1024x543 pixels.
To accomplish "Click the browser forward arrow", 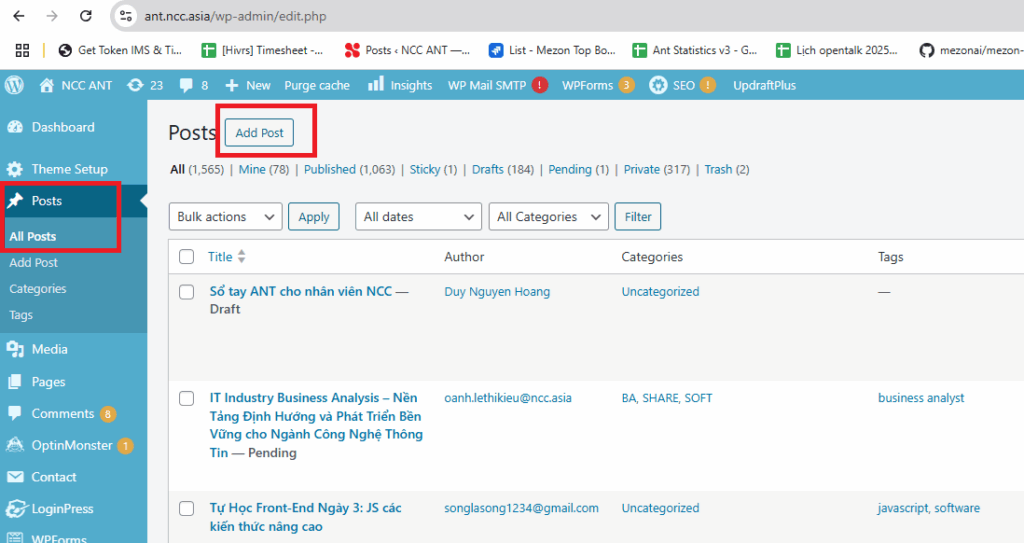I will pos(52,16).
